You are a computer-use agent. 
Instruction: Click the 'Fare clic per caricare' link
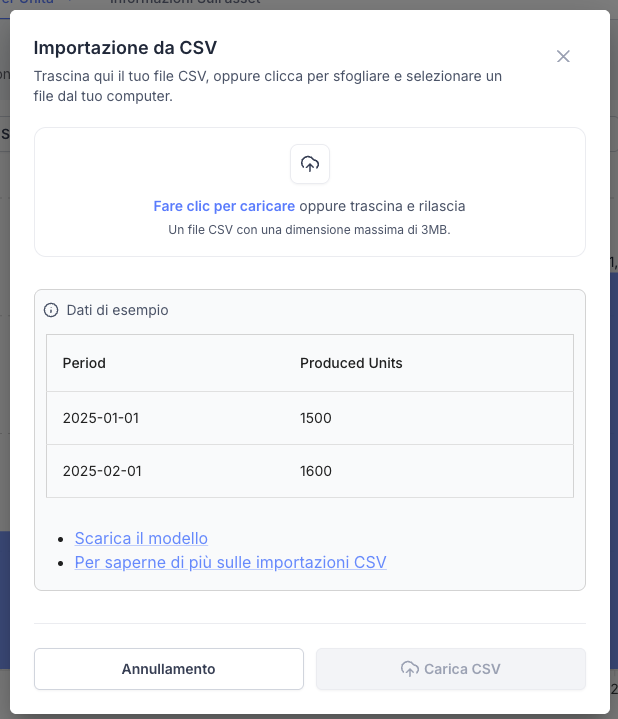(224, 206)
